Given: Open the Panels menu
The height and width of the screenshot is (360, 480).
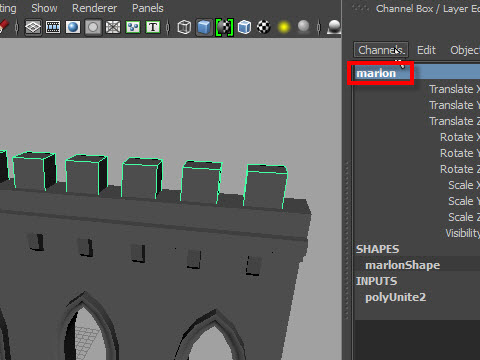Looking at the screenshot, I should [x=148, y=8].
